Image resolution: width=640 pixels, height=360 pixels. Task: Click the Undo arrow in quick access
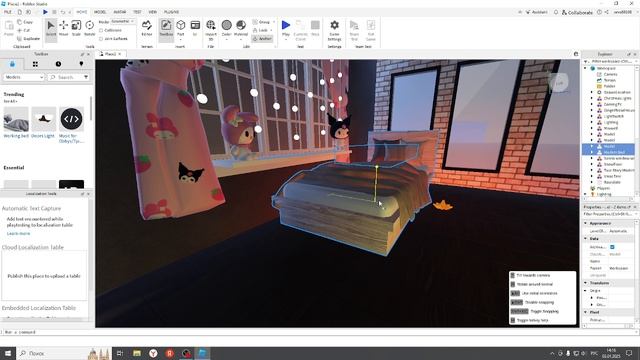click(x=62, y=12)
